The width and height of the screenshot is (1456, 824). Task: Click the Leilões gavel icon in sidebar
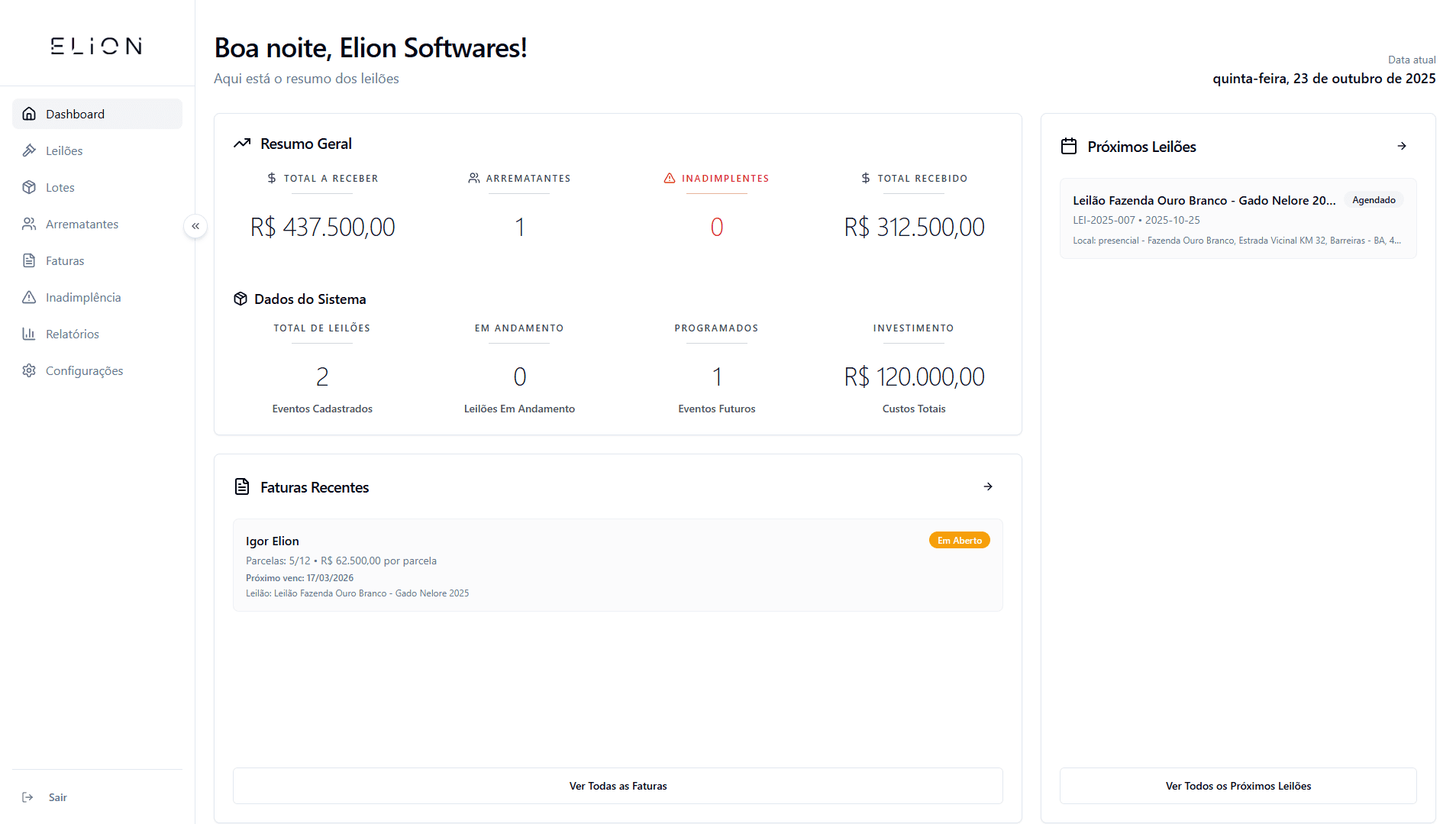[29, 150]
